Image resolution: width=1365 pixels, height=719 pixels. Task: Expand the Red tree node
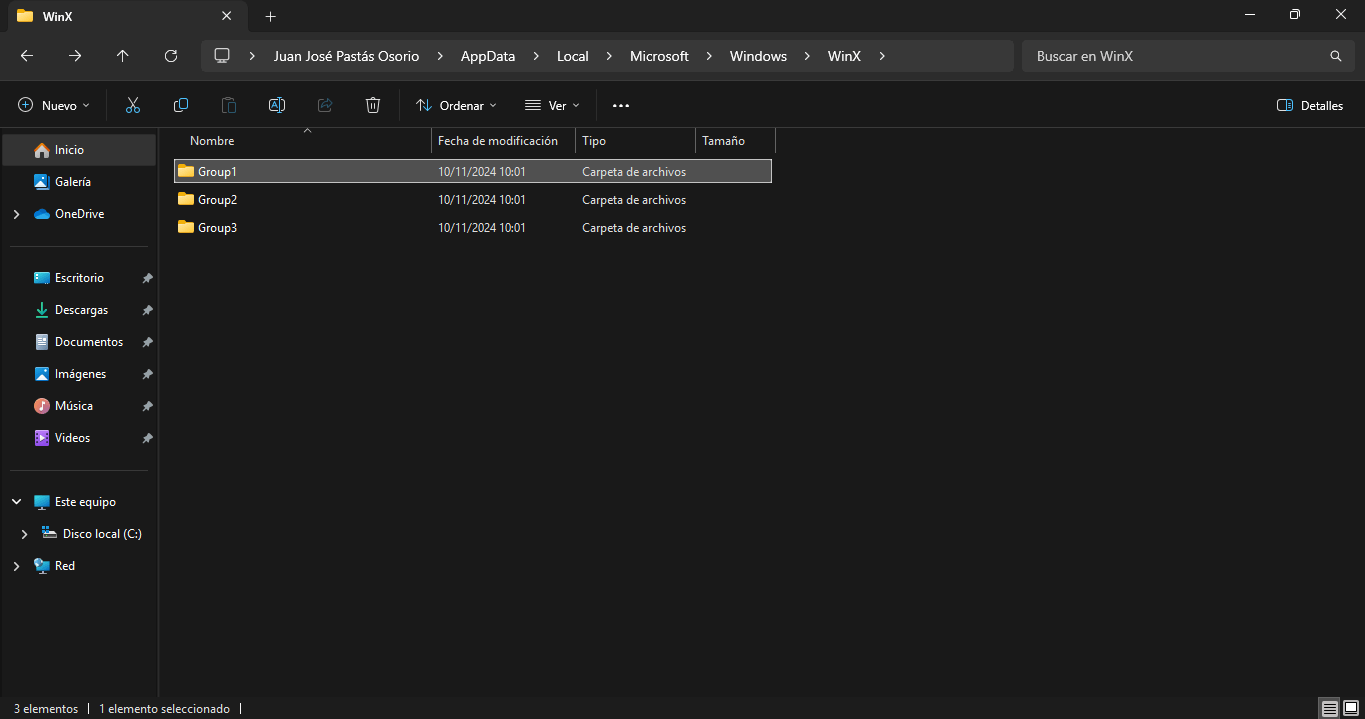click(16, 566)
